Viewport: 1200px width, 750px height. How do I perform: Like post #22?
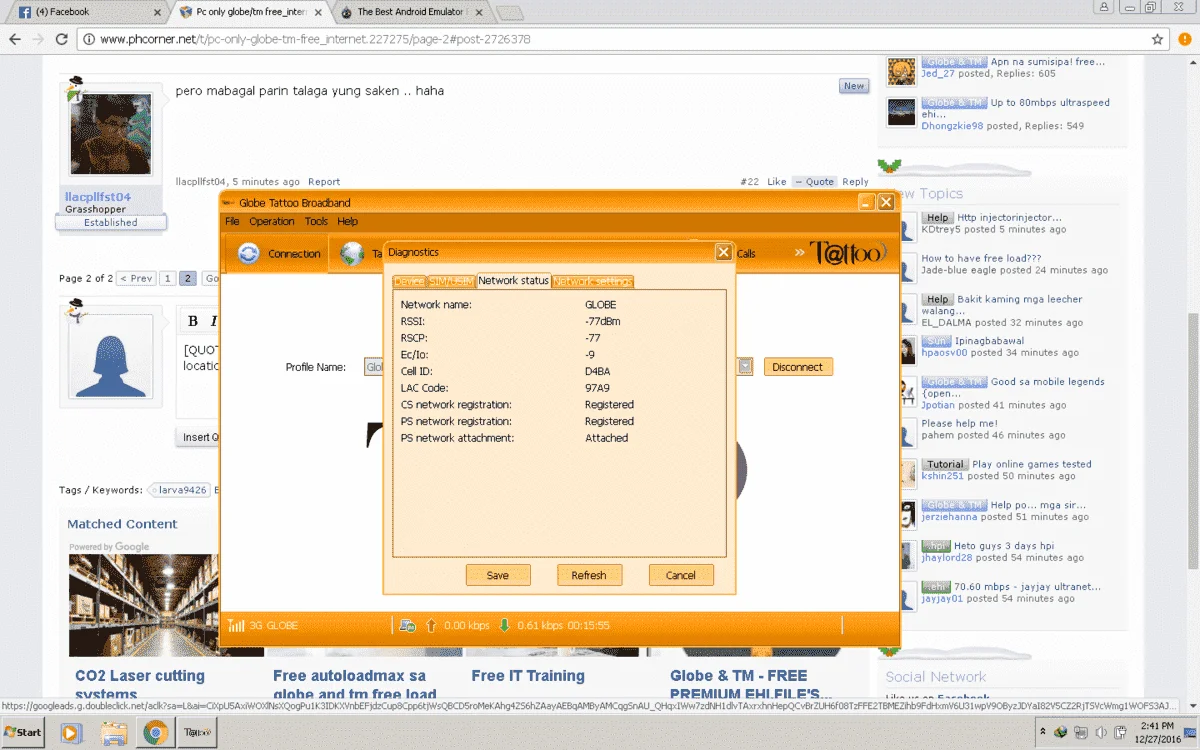(x=777, y=182)
